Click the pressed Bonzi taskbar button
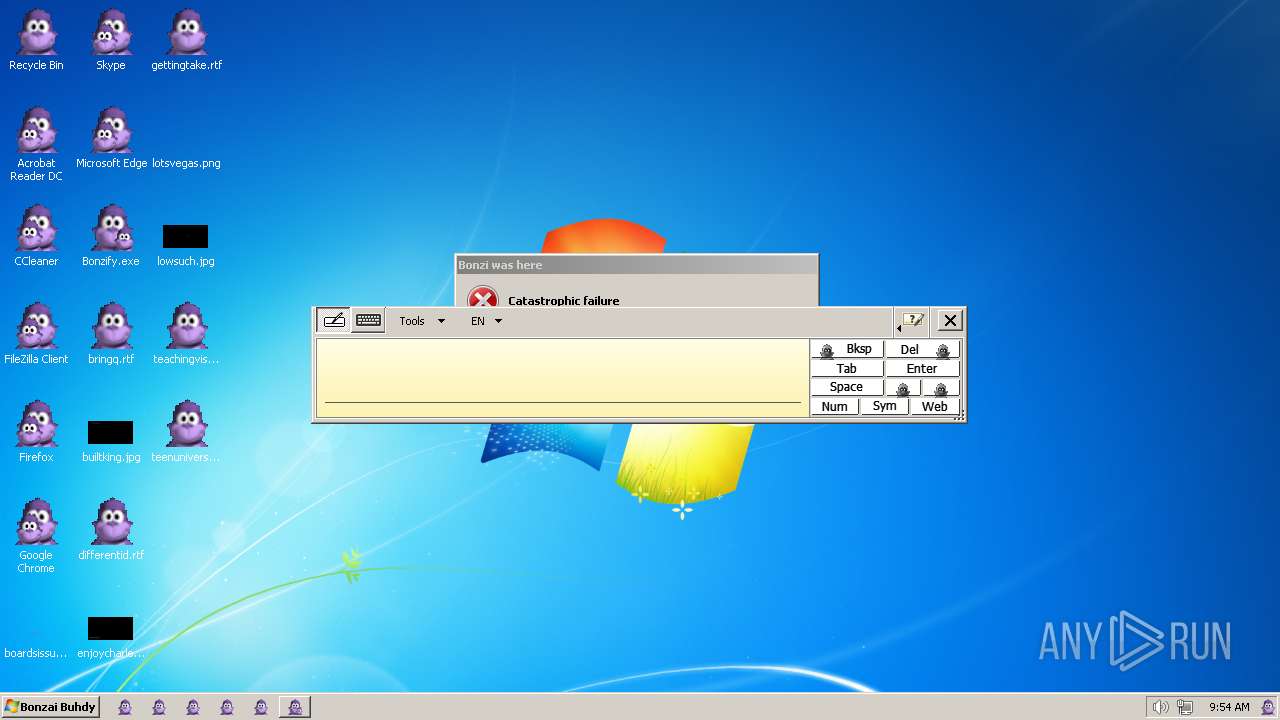Screen dimensions: 1280x720 (x=295, y=707)
